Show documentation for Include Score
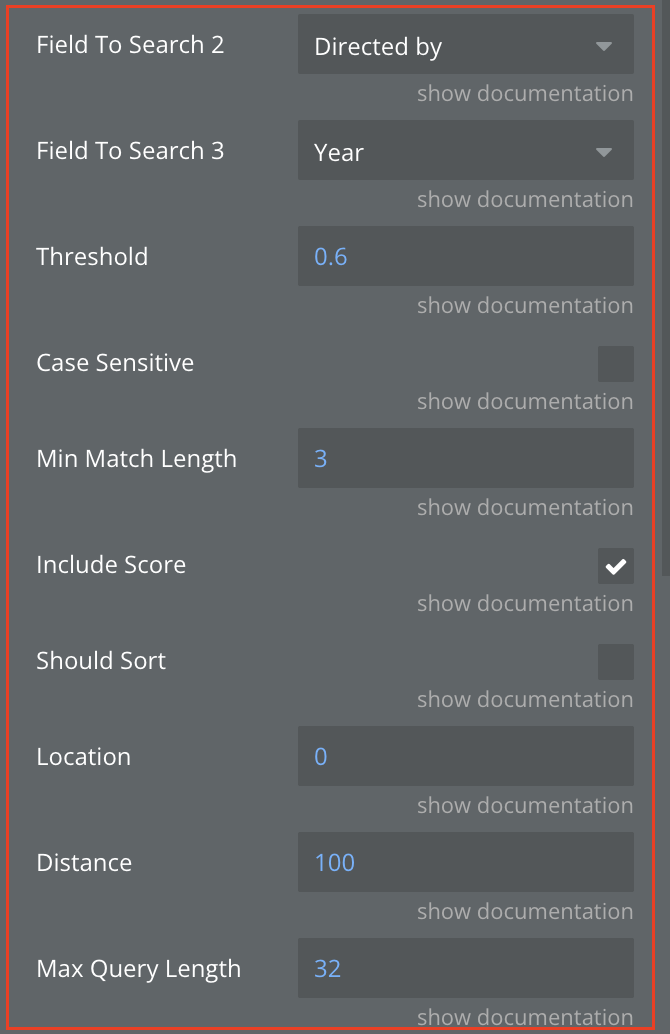This screenshot has width=670, height=1034. pyautogui.click(x=525, y=604)
